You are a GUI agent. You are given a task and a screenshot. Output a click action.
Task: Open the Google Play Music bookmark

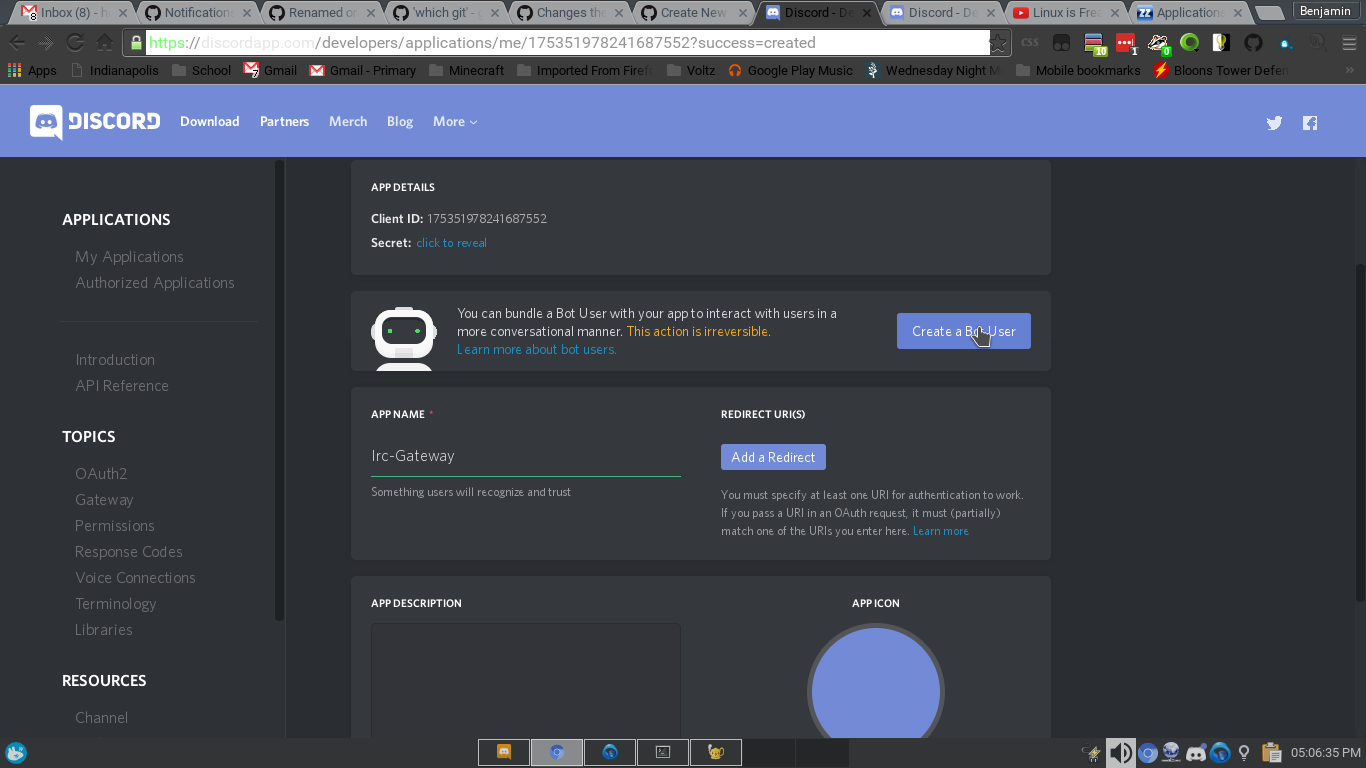pyautogui.click(x=789, y=70)
